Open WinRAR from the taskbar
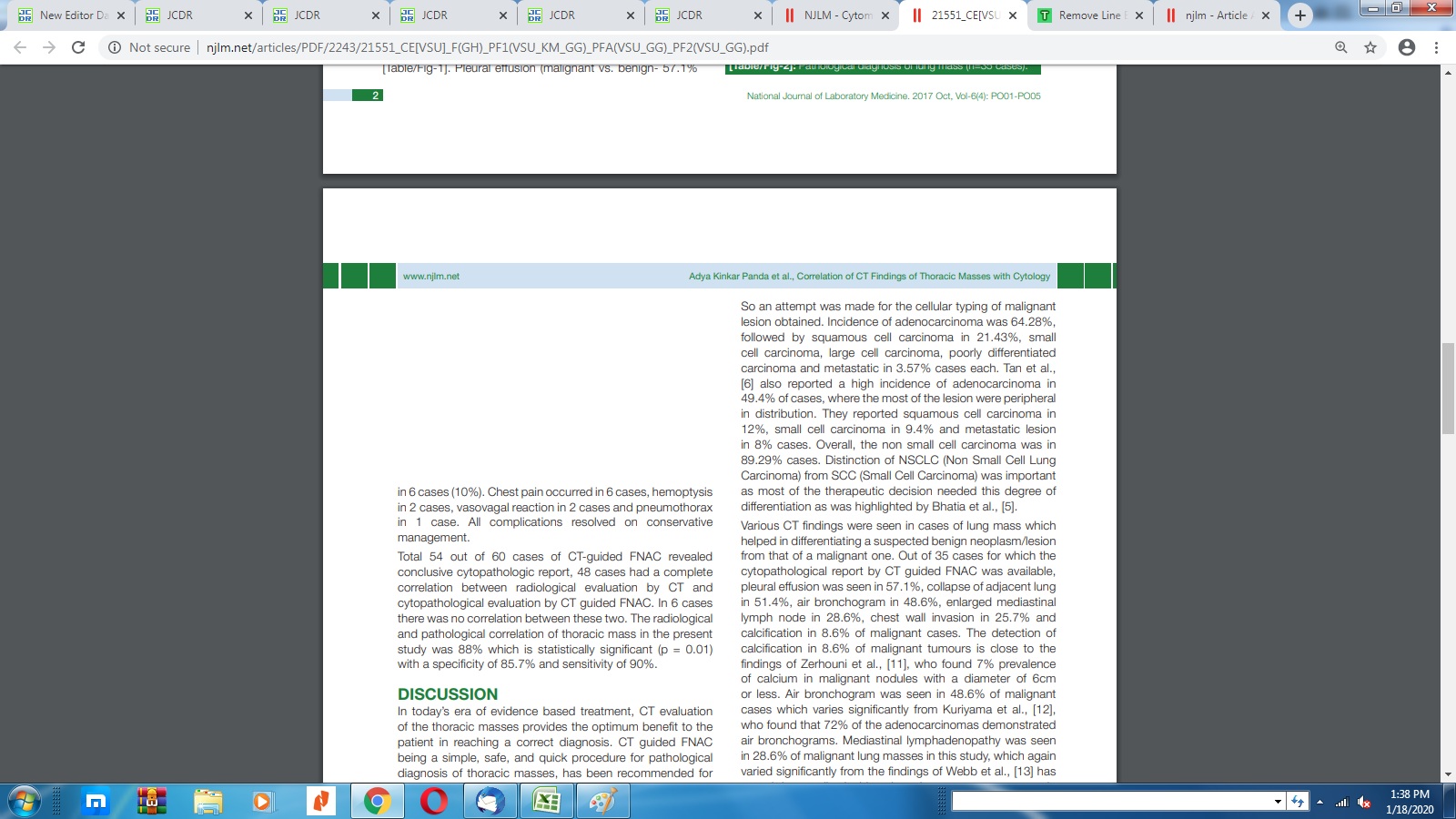Image resolution: width=1456 pixels, height=819 pixels. pyautogui.click(x=152, y=802)
